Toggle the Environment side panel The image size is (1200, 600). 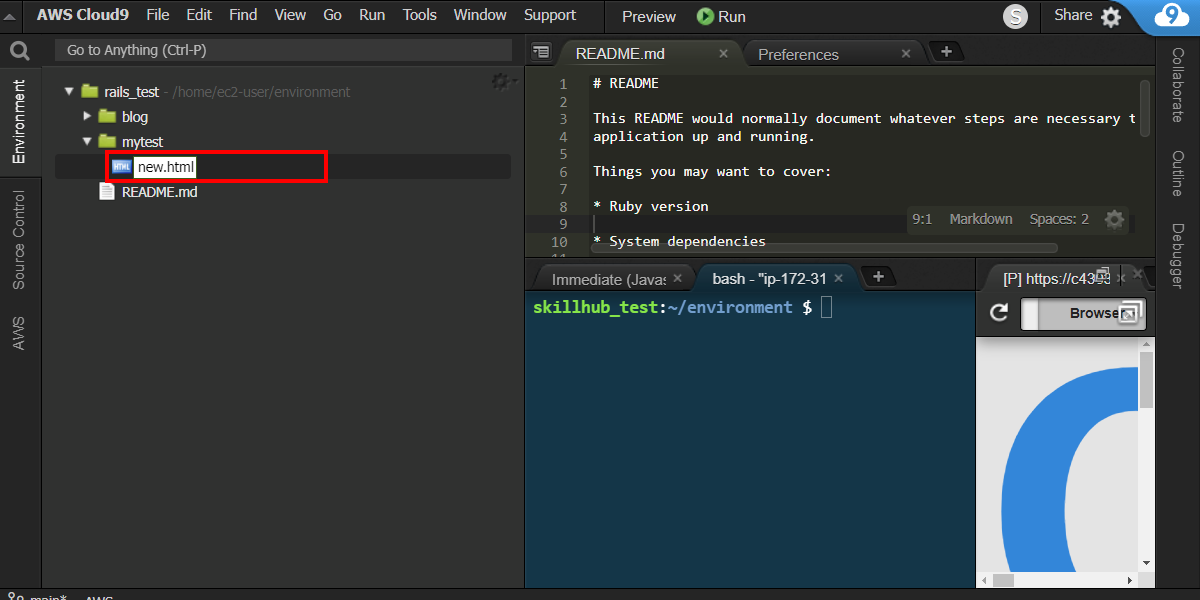coord(19,122)
